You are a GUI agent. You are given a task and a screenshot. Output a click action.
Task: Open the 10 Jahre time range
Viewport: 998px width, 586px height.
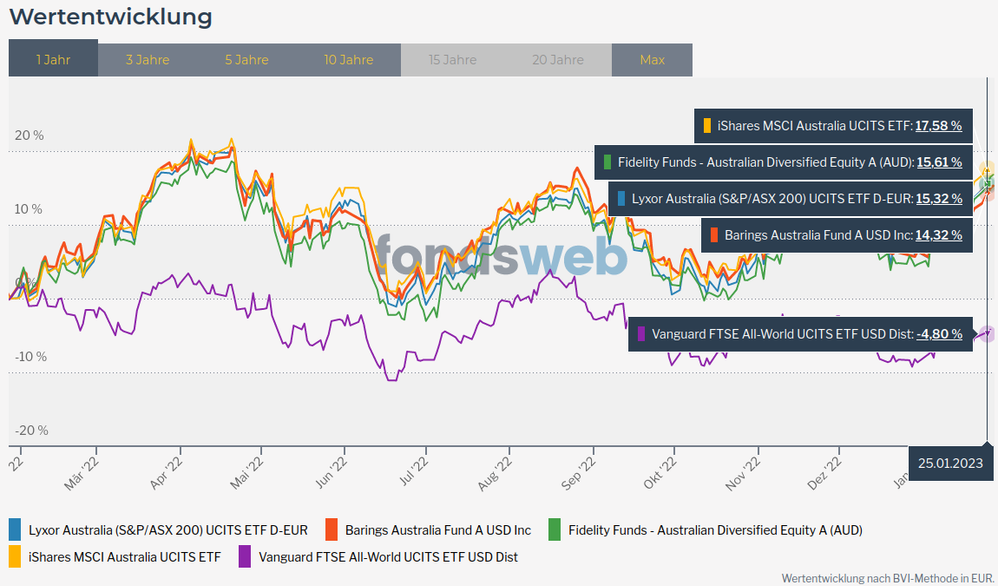[x=348, y=59]
